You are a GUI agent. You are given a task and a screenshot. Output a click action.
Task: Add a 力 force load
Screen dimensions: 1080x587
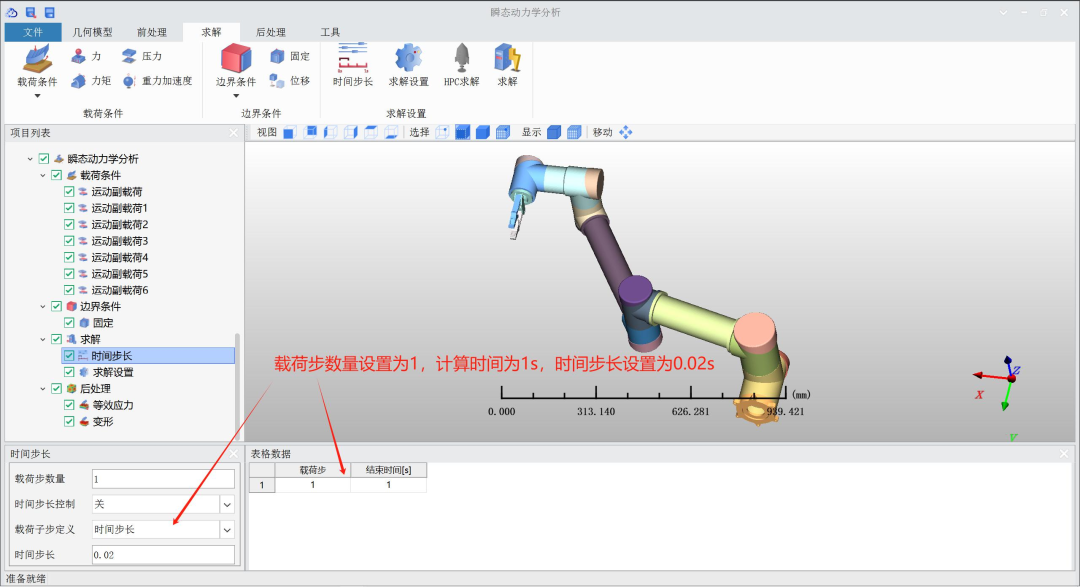(x=87, y=56)
